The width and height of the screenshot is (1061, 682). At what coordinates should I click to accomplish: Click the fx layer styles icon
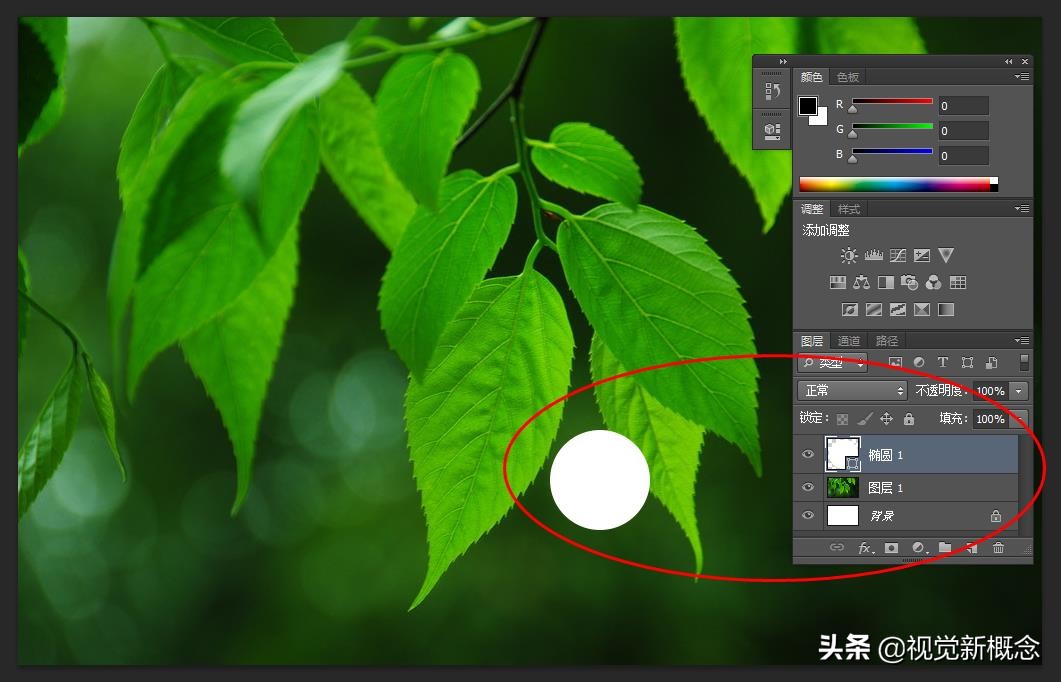pos(865,548)
